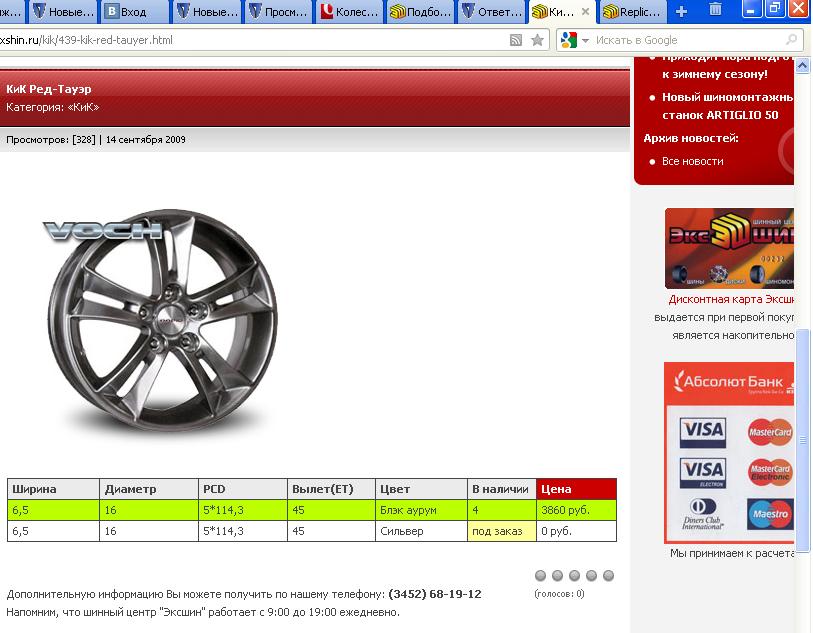Open the closed tabs trash icon
The image size is (813, 633).
[715, 10]
